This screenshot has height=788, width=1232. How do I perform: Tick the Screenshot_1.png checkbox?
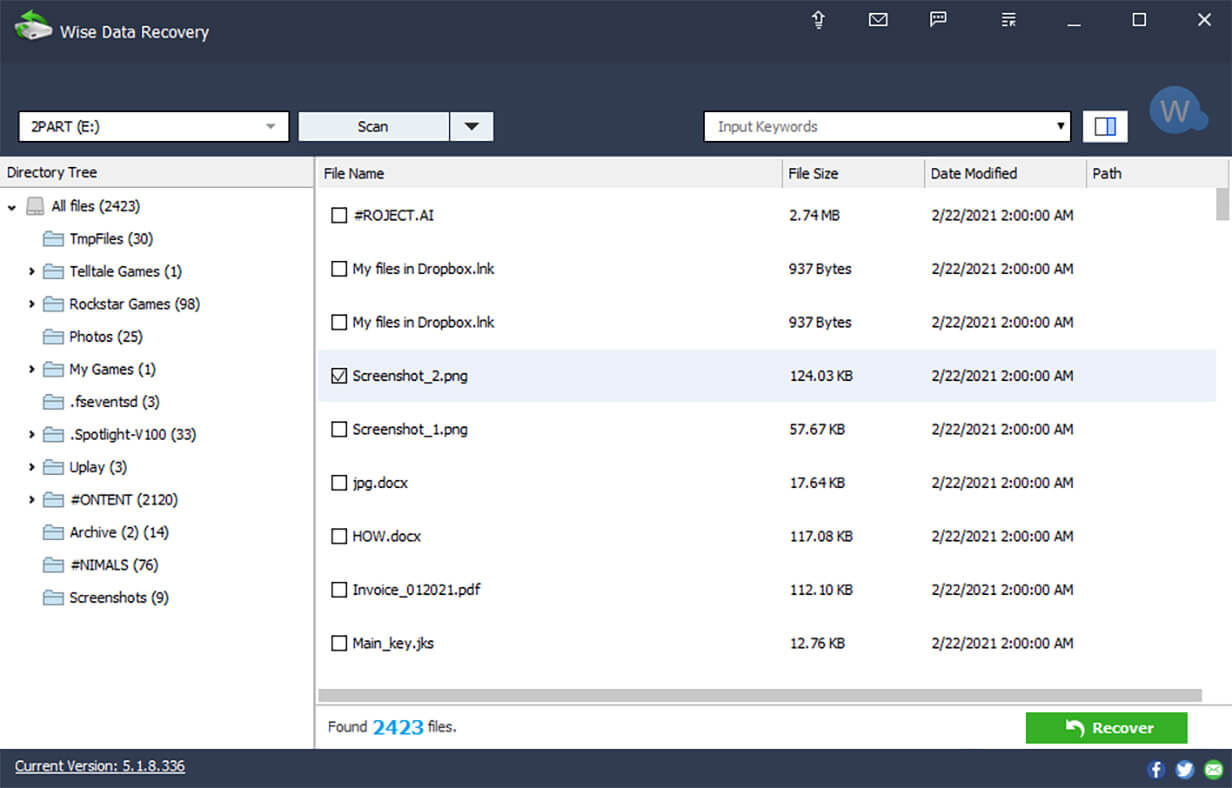(x=338, y=429)
